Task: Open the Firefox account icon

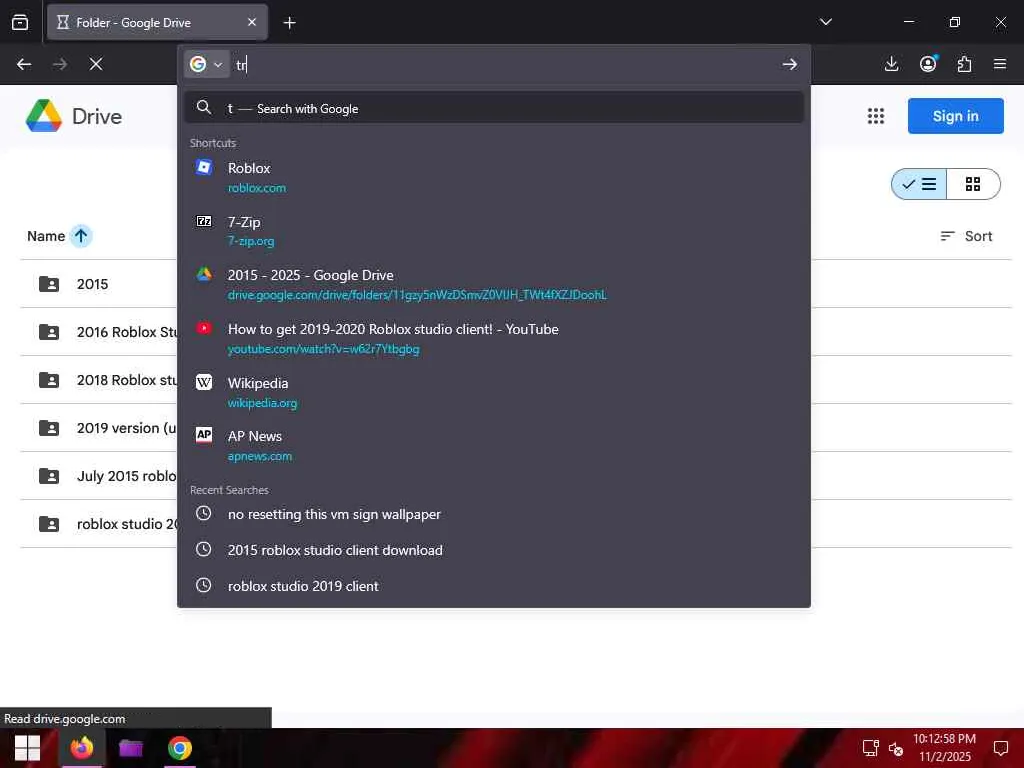Action: click(928, 64)
